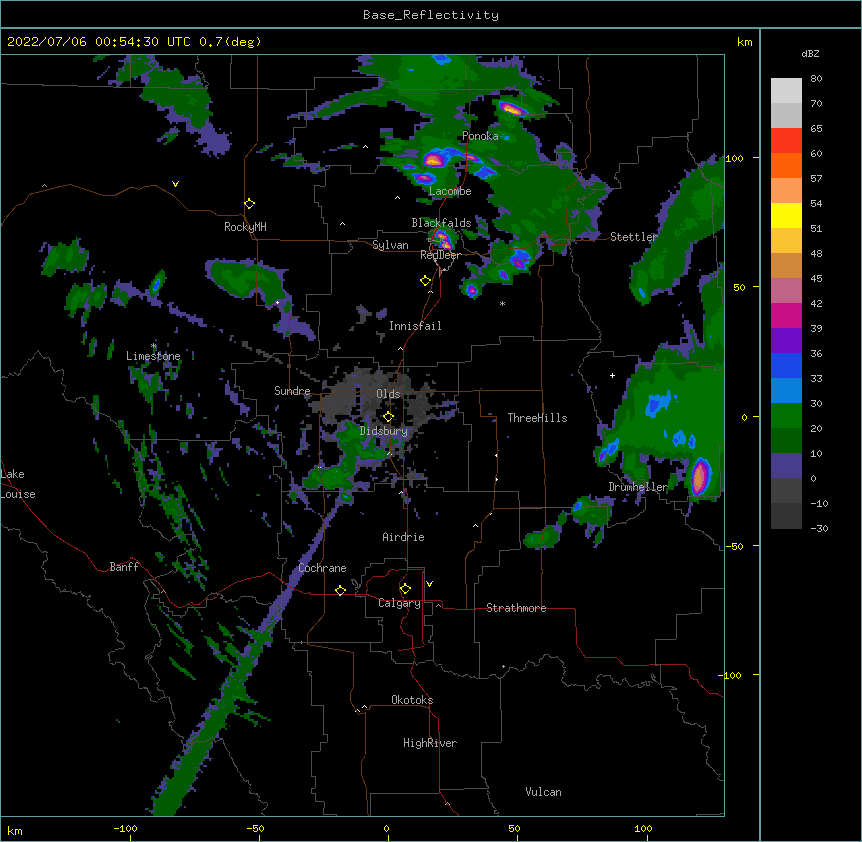Image resolution: width=862 pixels, height=842 pixels.
Task: Click the Stettler label
Action: pos(634,237)
